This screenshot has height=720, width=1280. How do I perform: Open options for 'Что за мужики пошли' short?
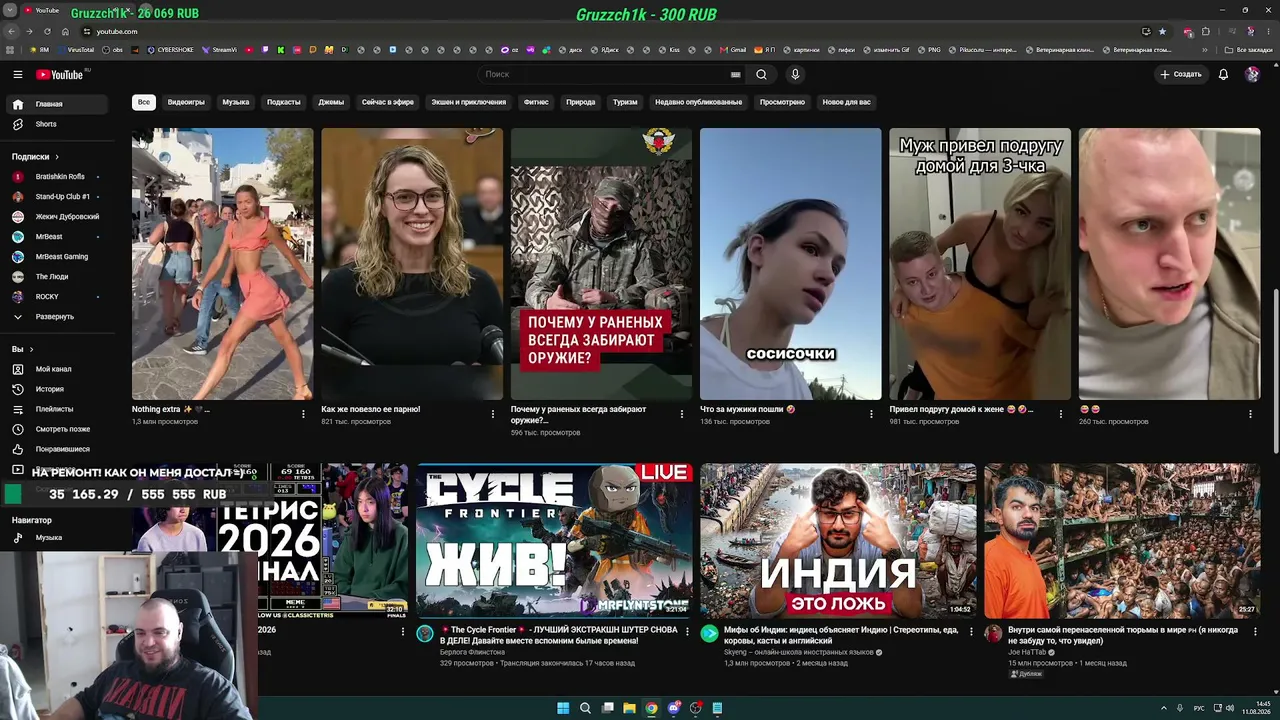872,414
